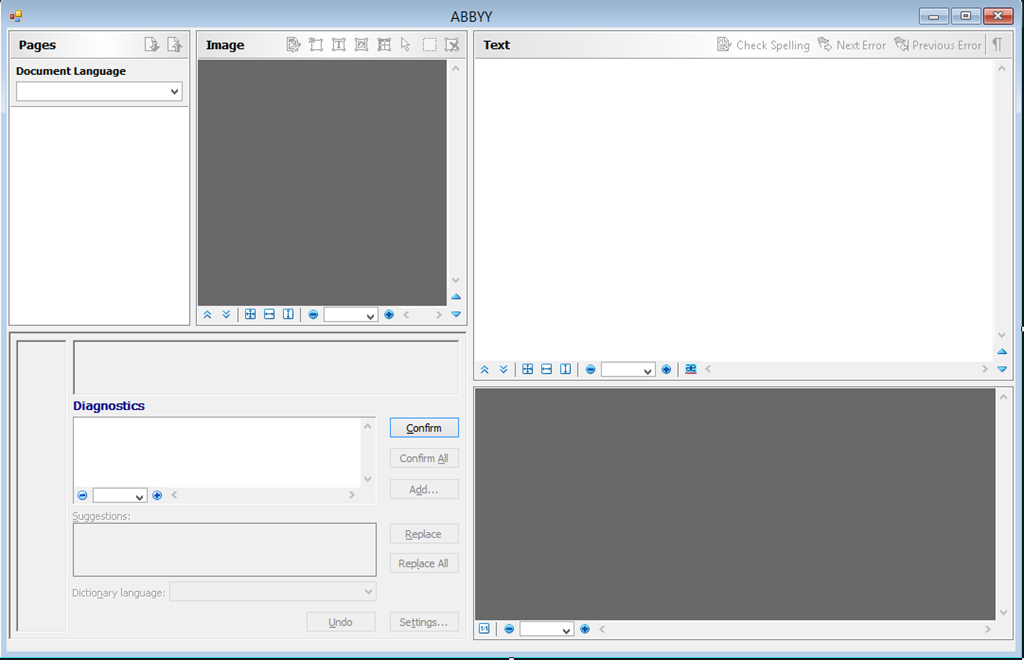Click the delete area tool icon

click(x=452, y=44)
